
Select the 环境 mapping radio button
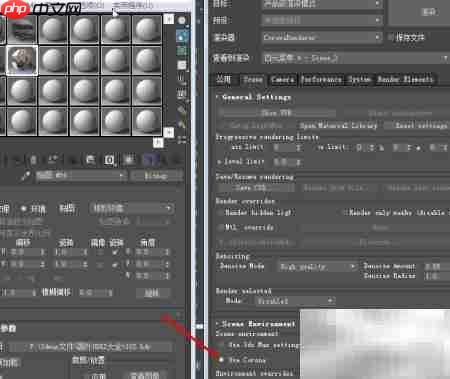coord(23,209)
